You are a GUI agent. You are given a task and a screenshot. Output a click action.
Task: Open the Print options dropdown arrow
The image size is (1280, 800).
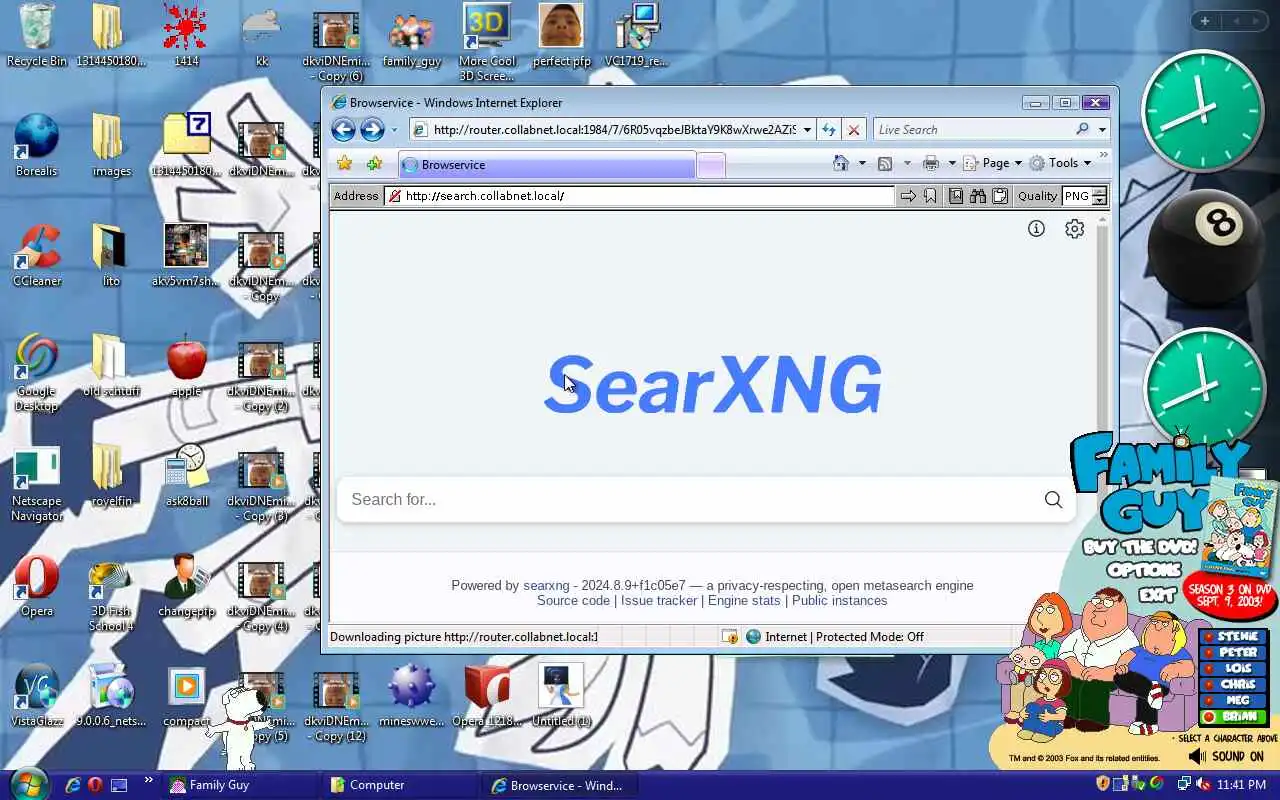tap(952, 163)
